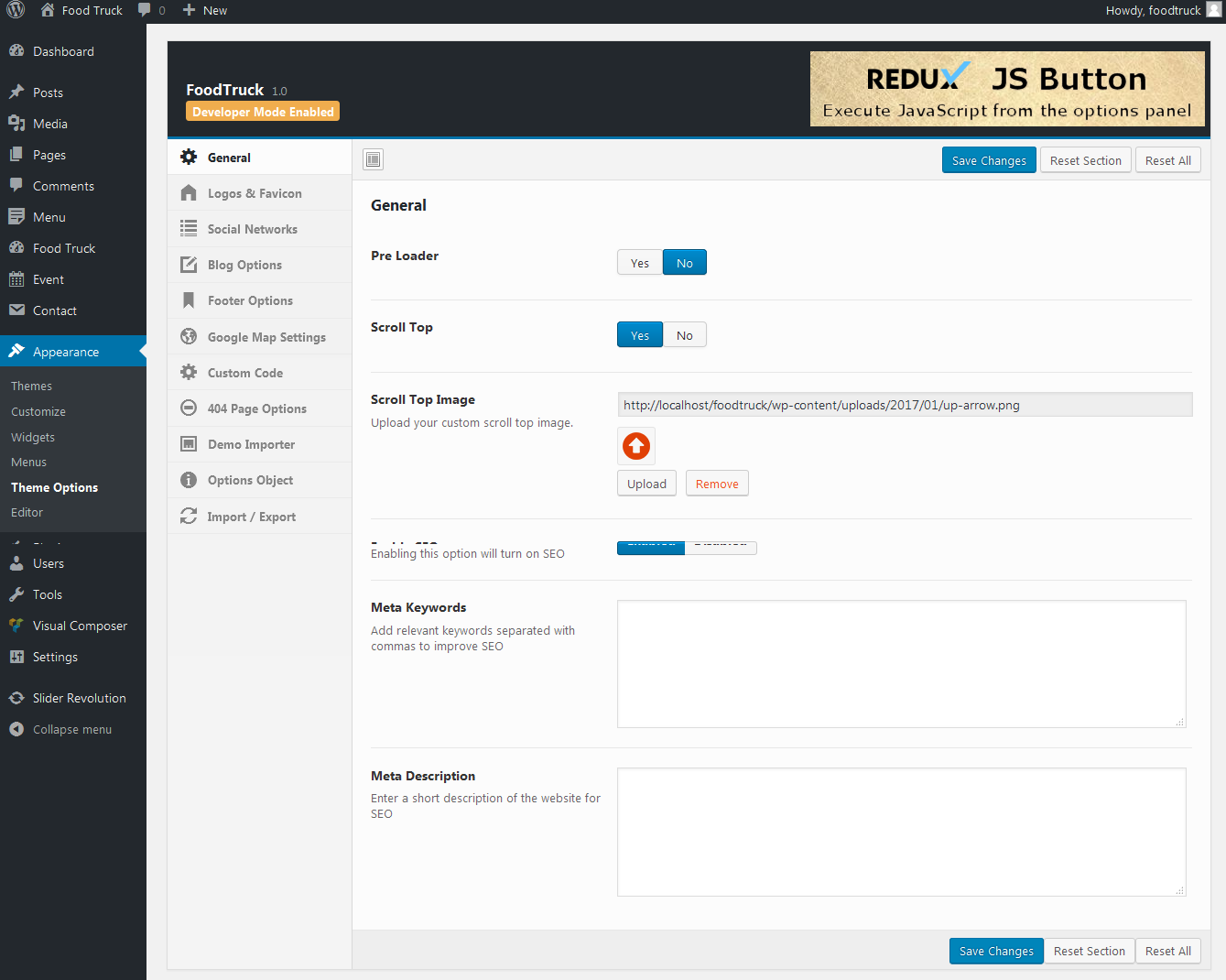Click the top Reset All button
The image size is (1226, 980).
coord(1168,160)
